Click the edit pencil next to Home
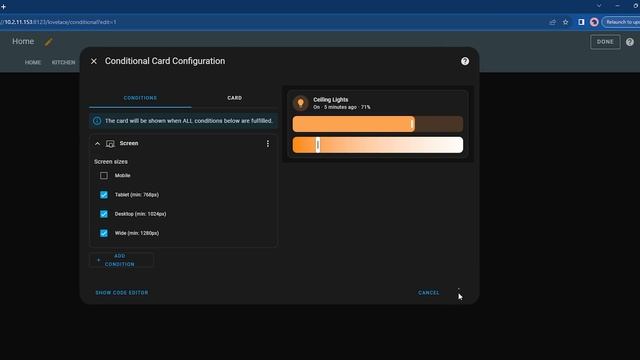Screen dimensions: 640x360 tap(49, 42)
